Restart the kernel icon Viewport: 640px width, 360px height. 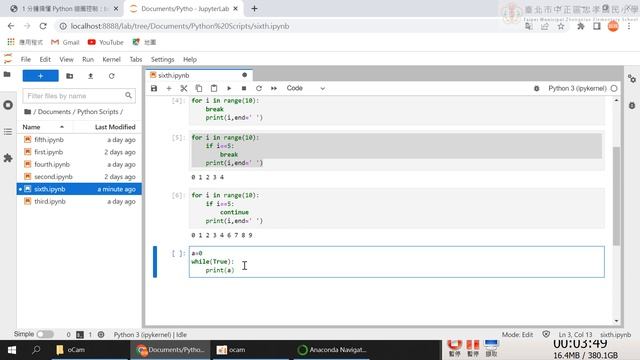[x=259, y=89]
